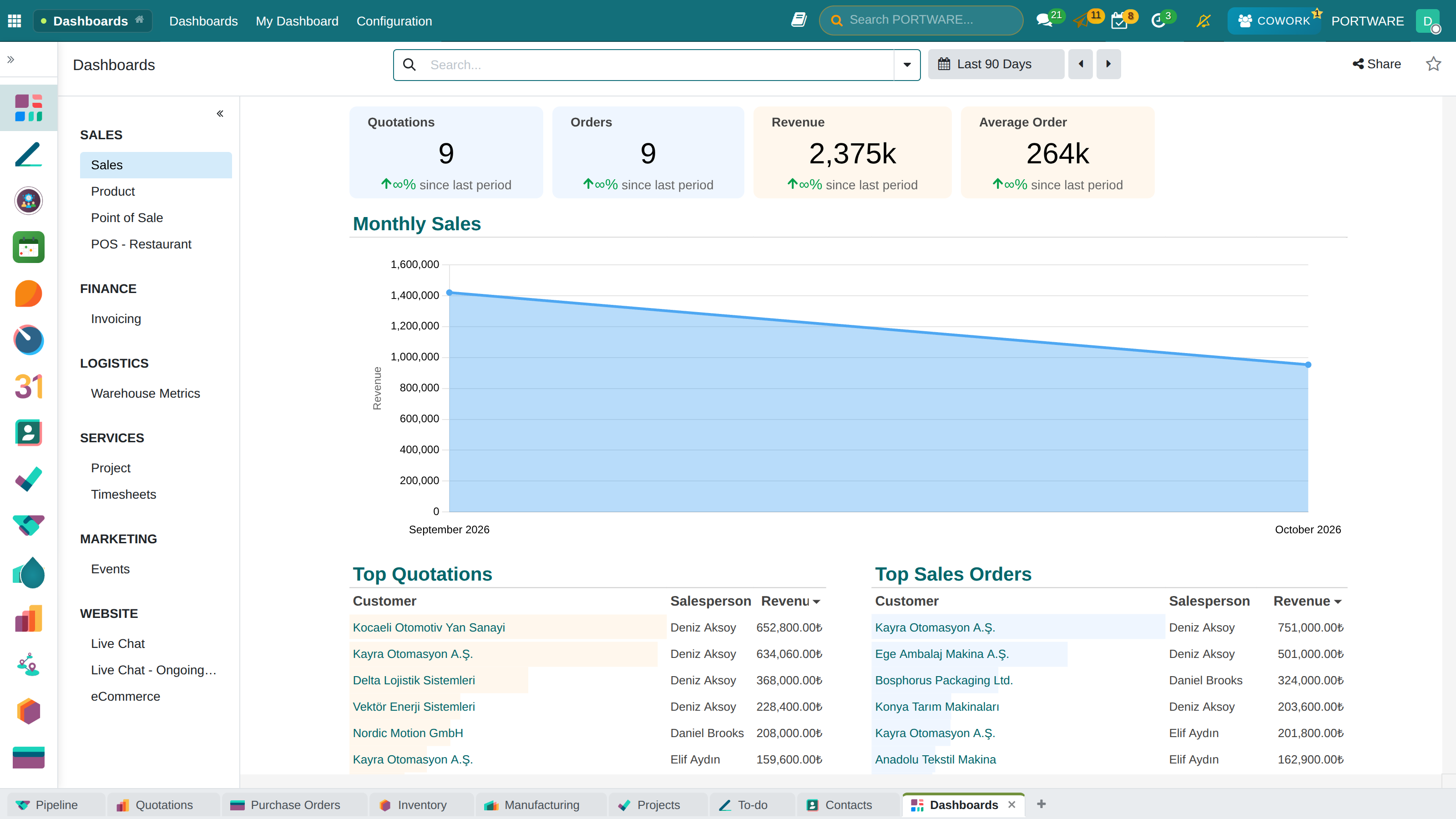Open the Inventory hexagon box icon in sidebar

tap(28, 712)
